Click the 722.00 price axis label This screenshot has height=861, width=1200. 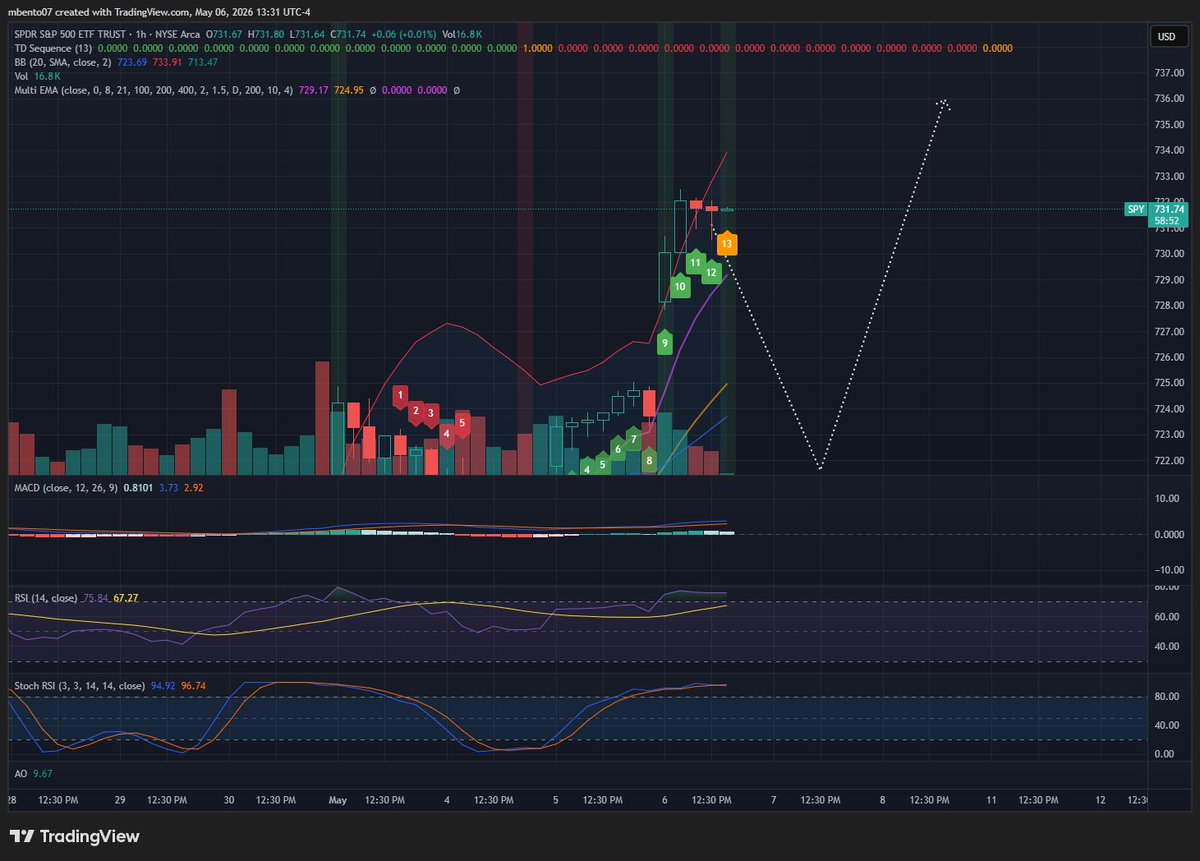click(1168, 461)
